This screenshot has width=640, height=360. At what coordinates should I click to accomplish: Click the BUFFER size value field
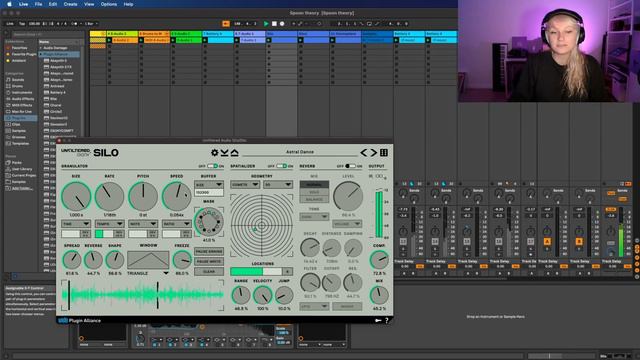(209, 192)
